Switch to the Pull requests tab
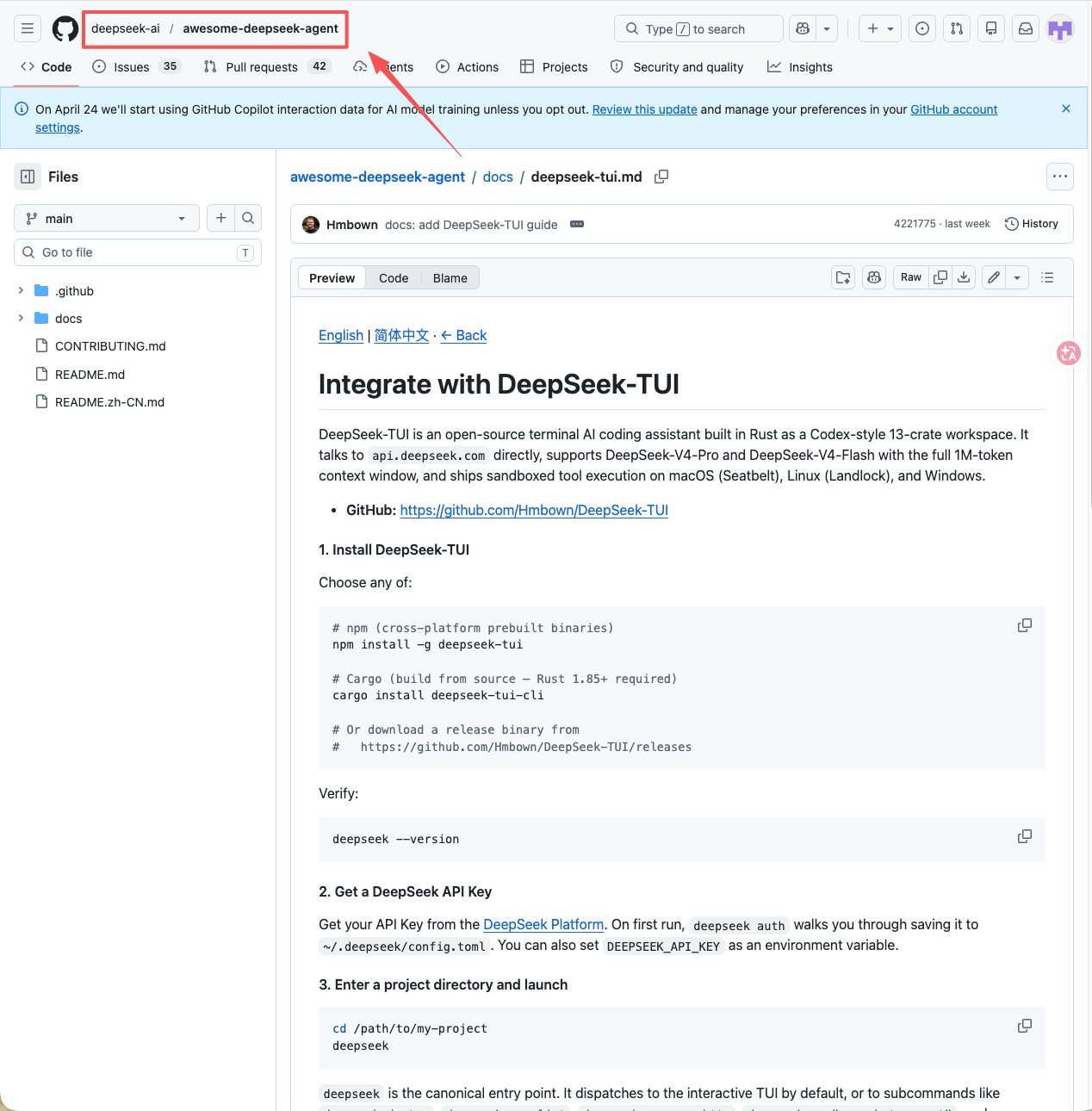 (267, 67)
